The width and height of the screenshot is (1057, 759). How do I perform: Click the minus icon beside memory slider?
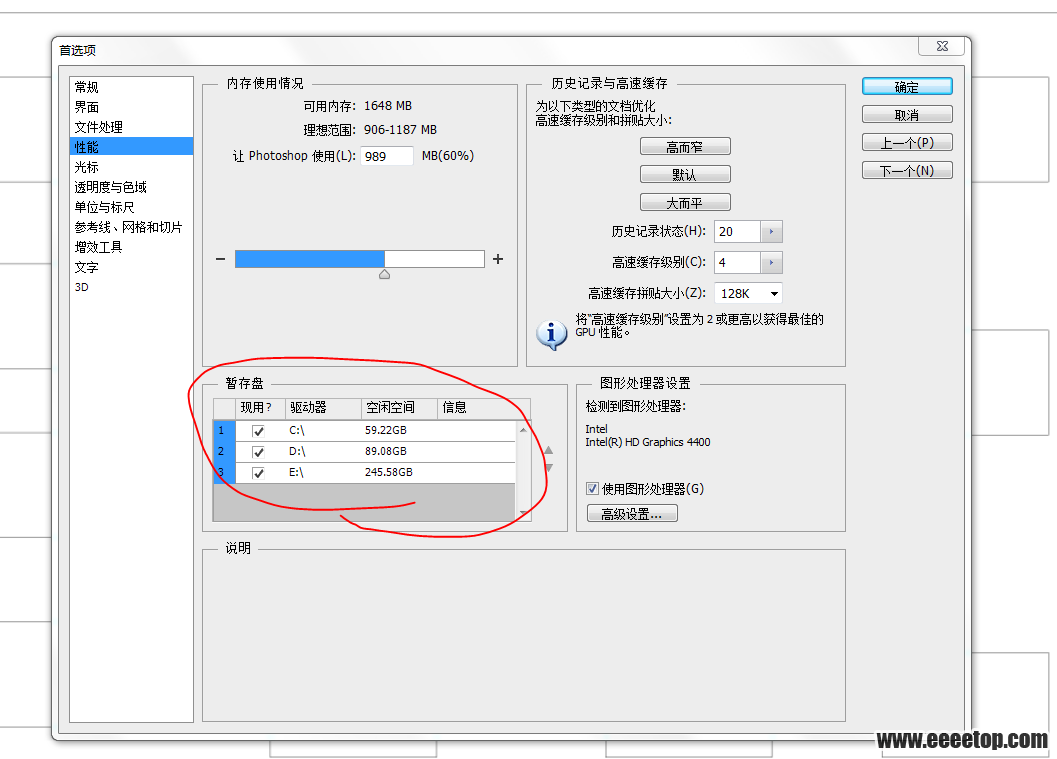pos(220,259)
